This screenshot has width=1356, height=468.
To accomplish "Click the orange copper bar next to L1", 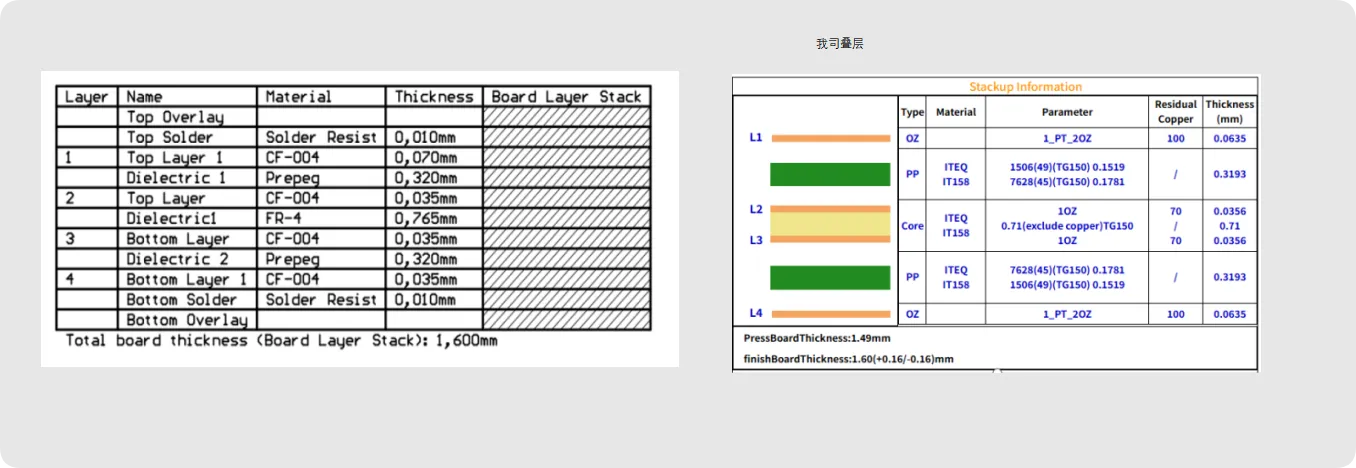I will click(830, 138).
